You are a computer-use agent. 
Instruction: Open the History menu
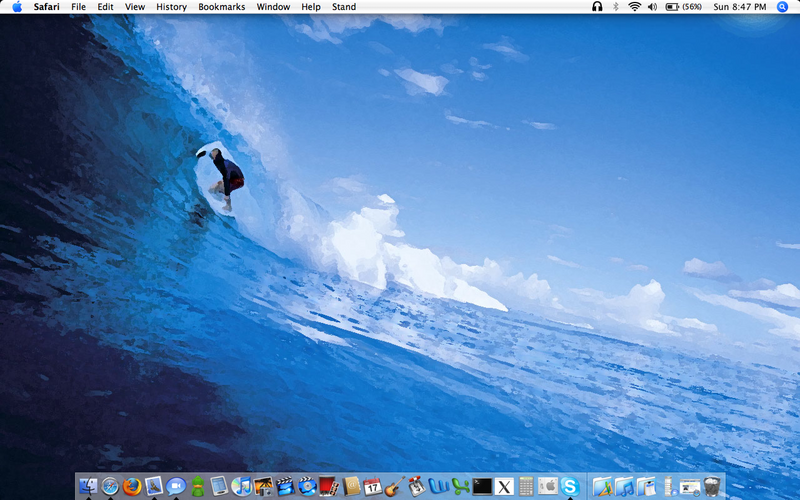pos(171,7)
